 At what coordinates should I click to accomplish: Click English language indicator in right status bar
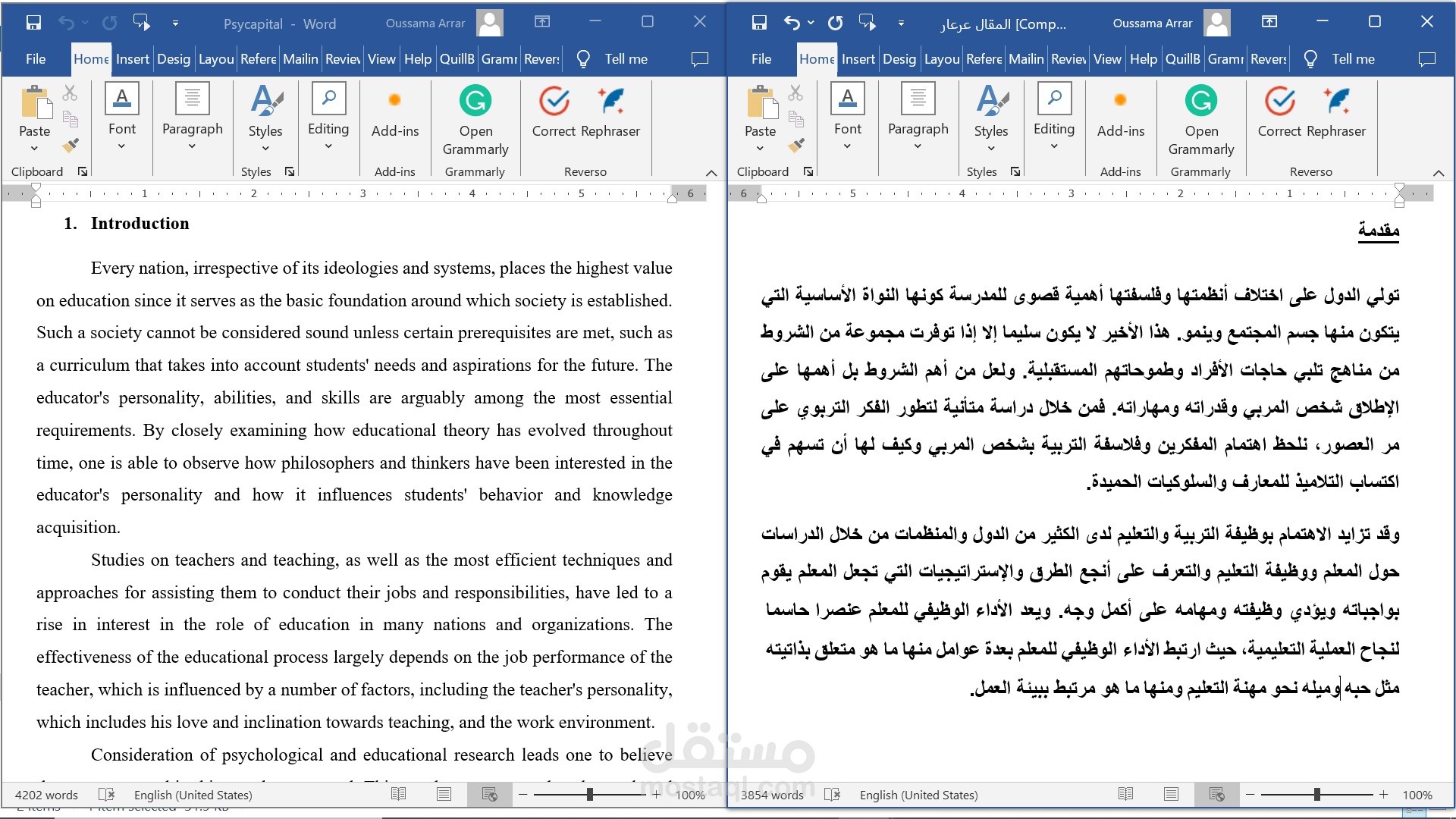point(919,795)
